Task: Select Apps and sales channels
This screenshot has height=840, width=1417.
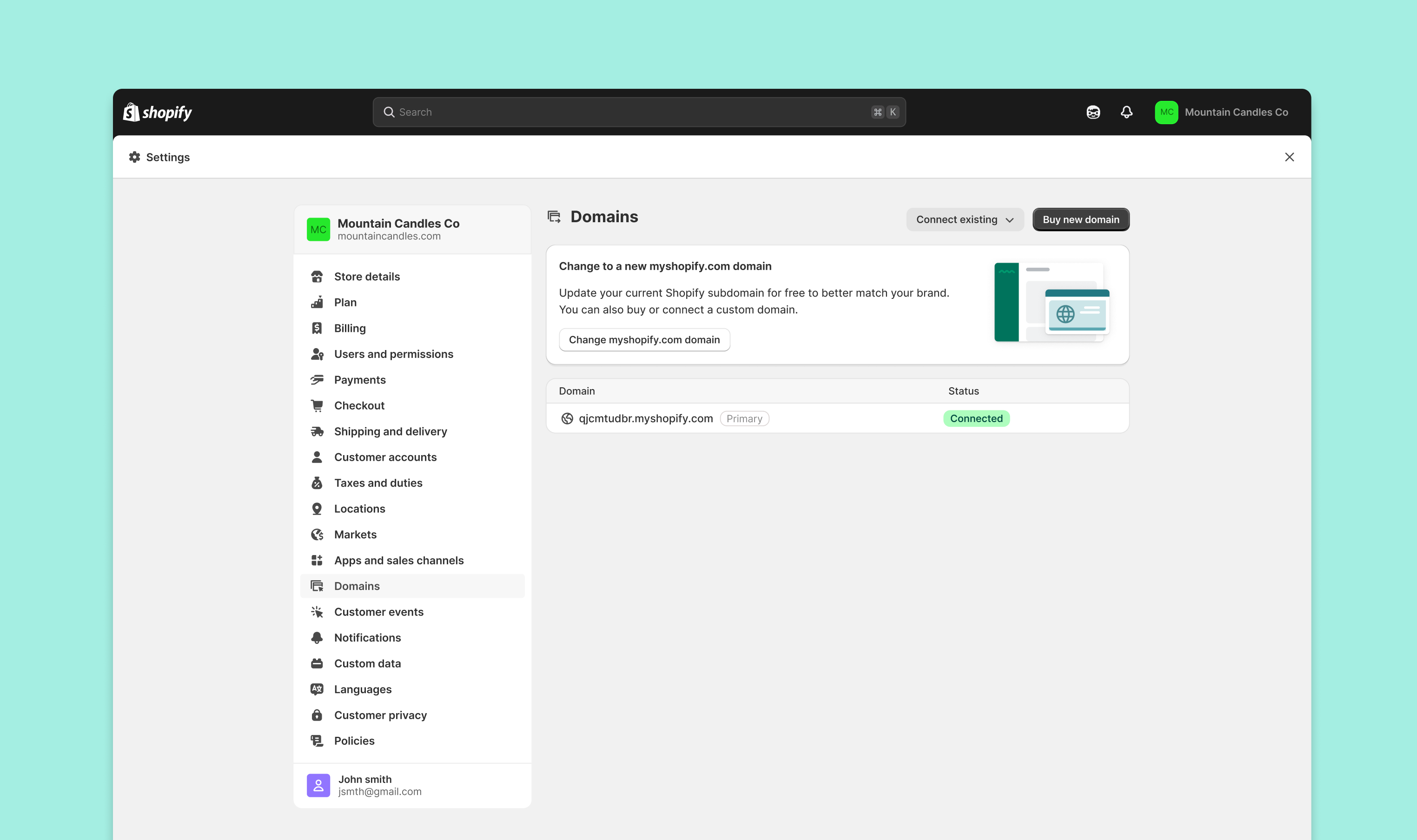Action: pyautogui.click(x=412, y=560)
